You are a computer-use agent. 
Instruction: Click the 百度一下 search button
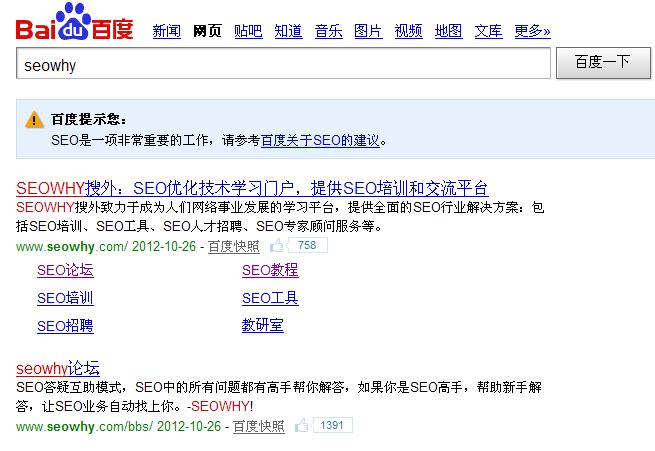point(603,63)
